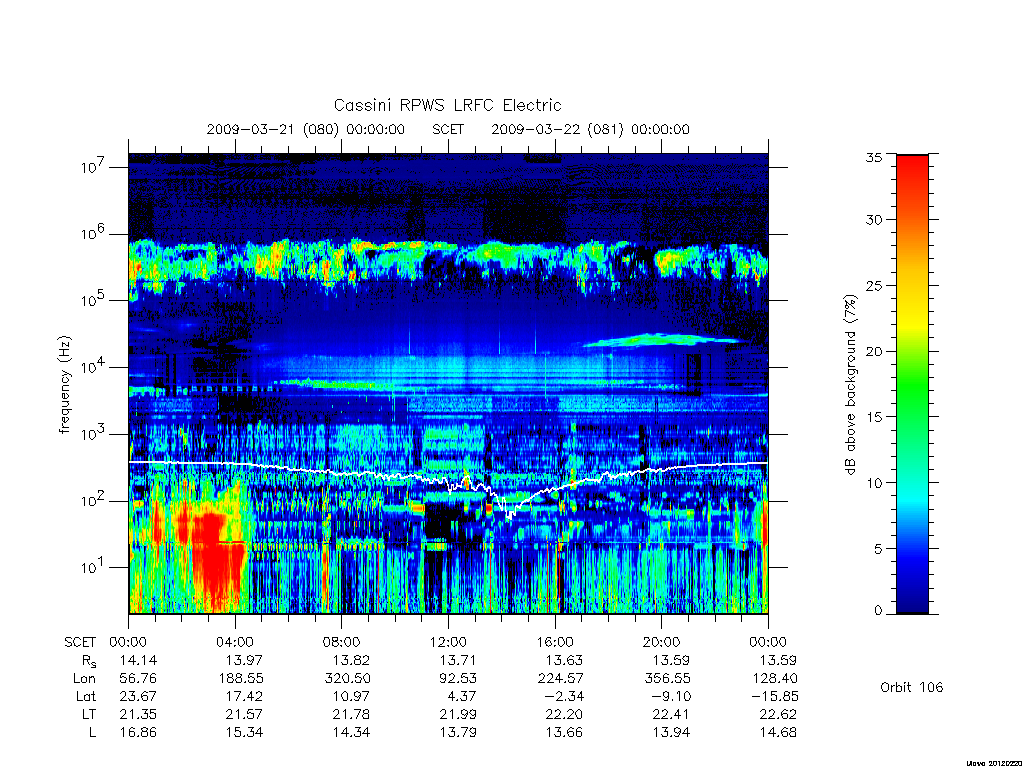The height and width of the screenshot is (768, 1024).
Task: Click the 'Orbit 106' label
Action: coord(912,687)
